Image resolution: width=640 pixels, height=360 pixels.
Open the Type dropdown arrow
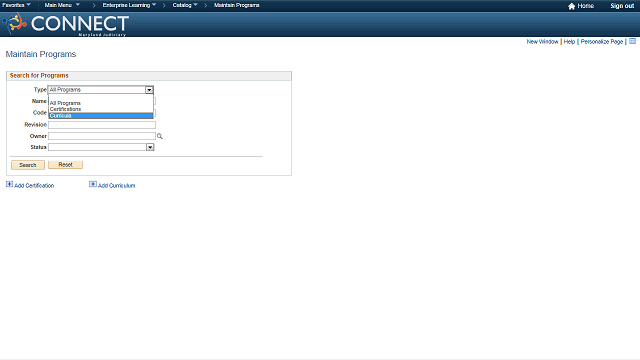tap(149, 90)
